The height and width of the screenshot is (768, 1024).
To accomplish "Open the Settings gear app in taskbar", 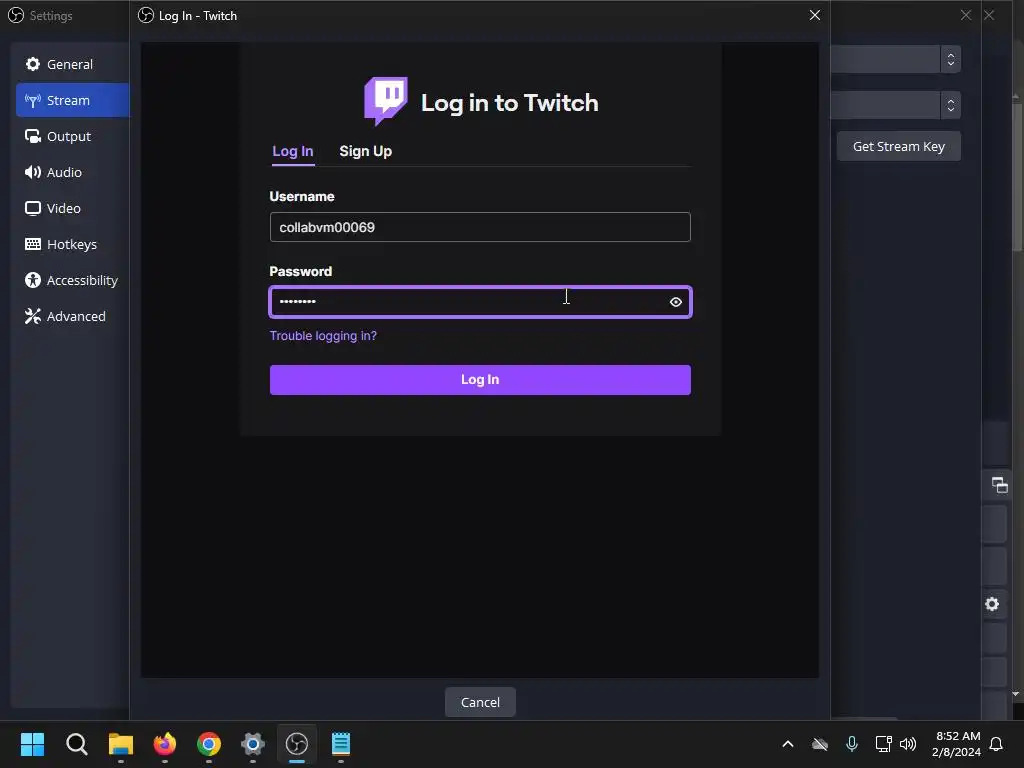I will tap(253, 744).
